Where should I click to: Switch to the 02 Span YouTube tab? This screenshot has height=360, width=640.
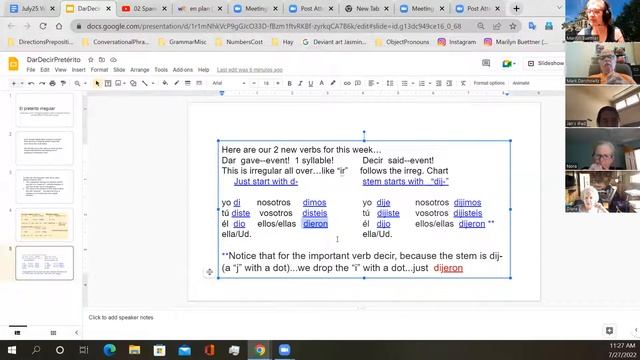(144, 8)
